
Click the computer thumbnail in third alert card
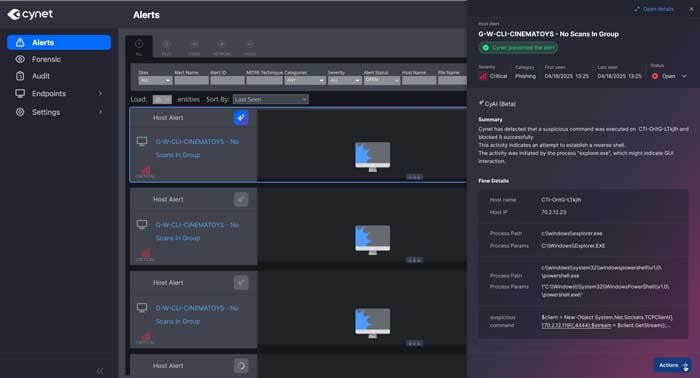(373, 323)
